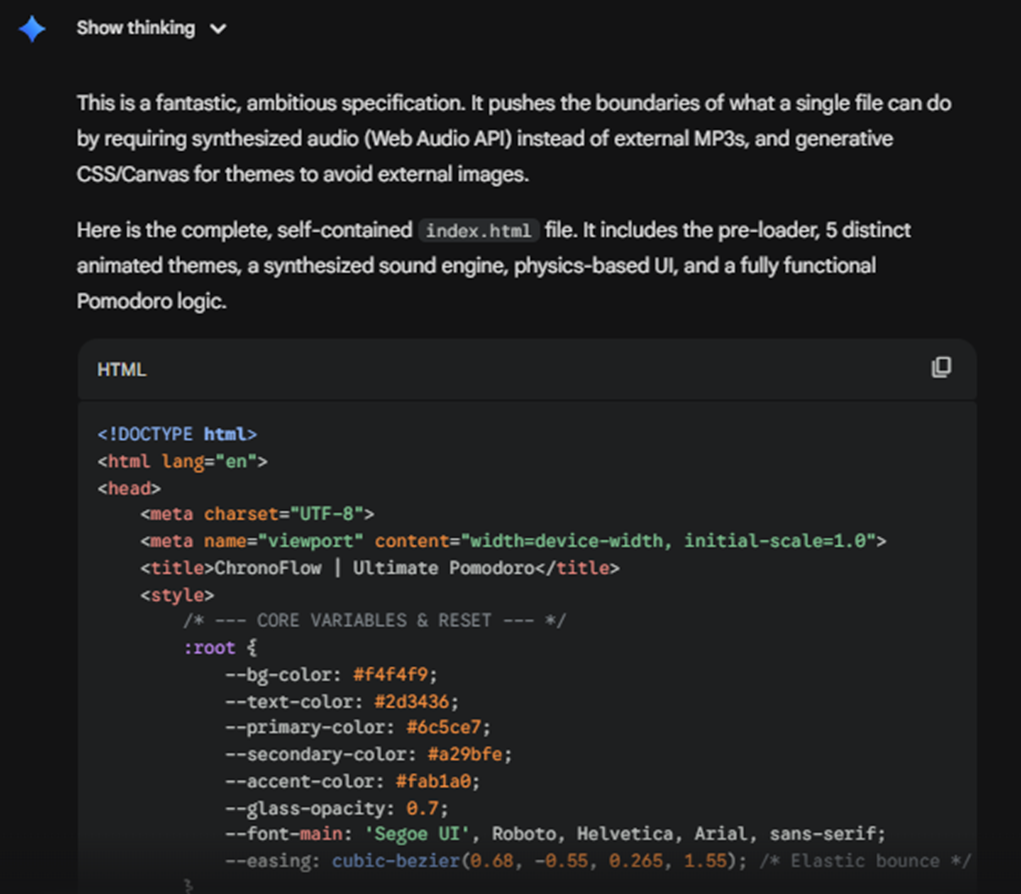This screenshot has width=1021, height=894.
Task: Copy the HTML code with the copy icon
Action: [x=940, y=367]
